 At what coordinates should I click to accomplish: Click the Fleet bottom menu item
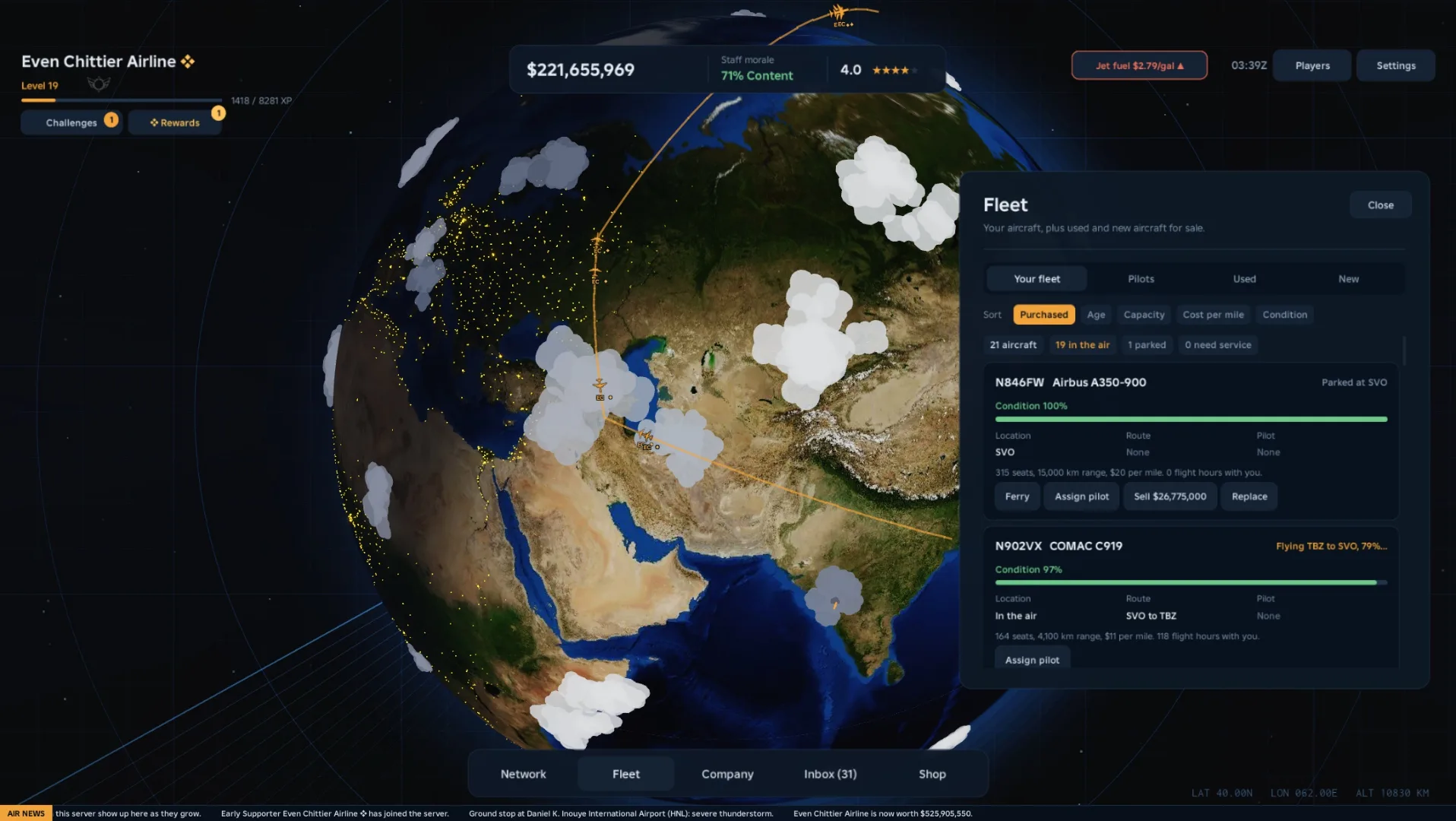pyautogui.click(x=626, y=774)
